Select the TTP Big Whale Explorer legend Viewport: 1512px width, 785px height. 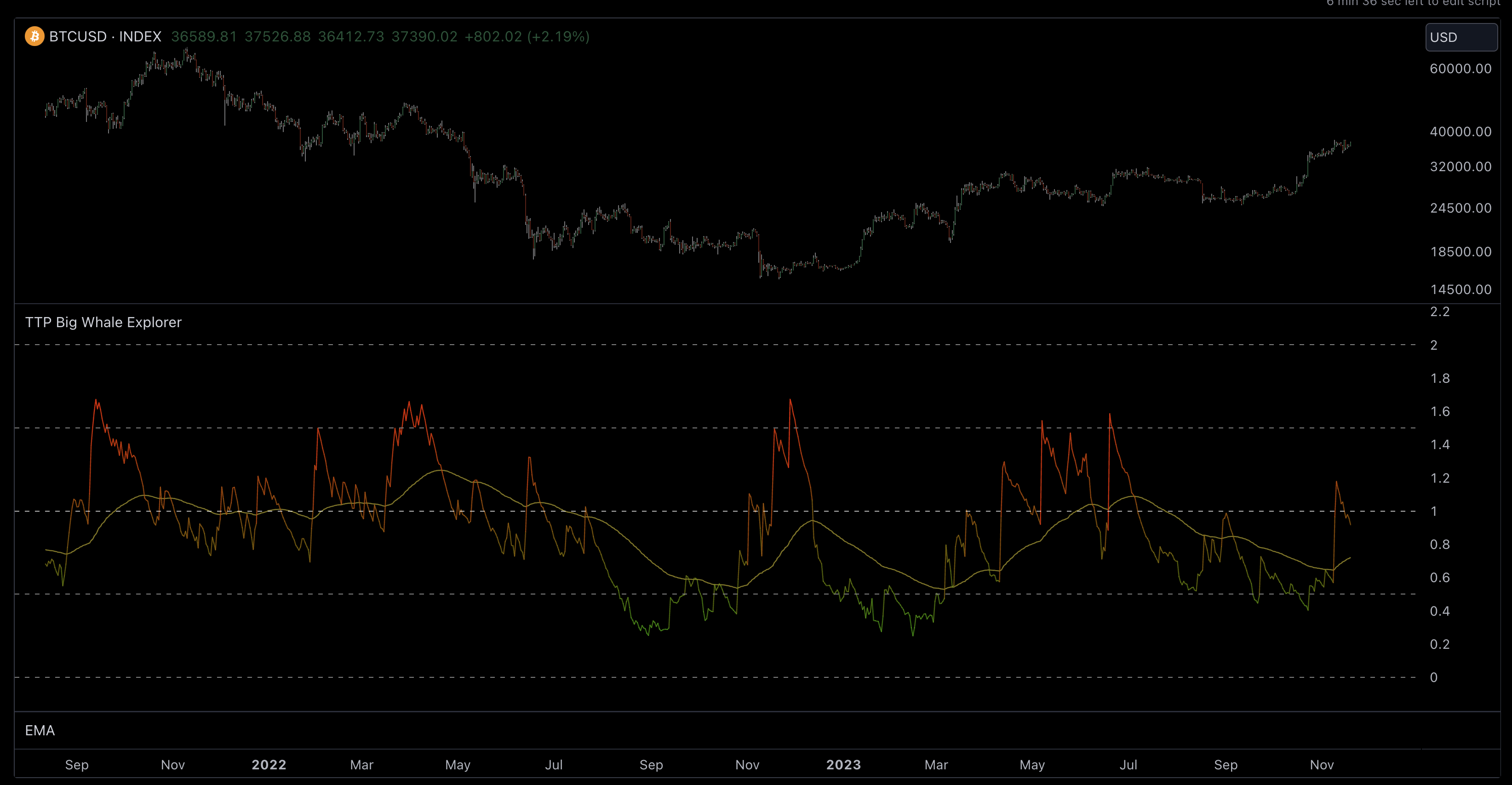[103, 323]
